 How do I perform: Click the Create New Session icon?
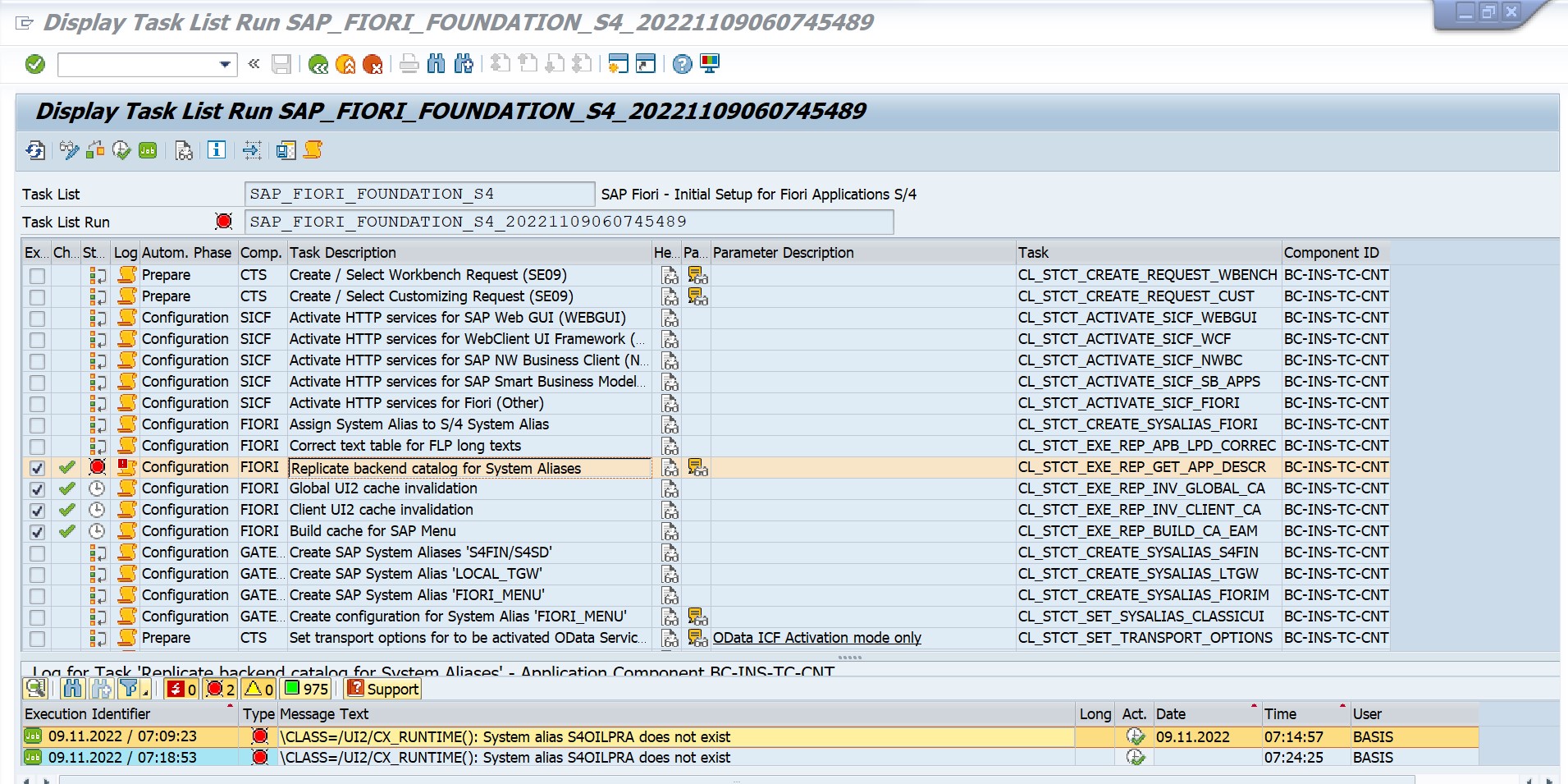point(619,63)
